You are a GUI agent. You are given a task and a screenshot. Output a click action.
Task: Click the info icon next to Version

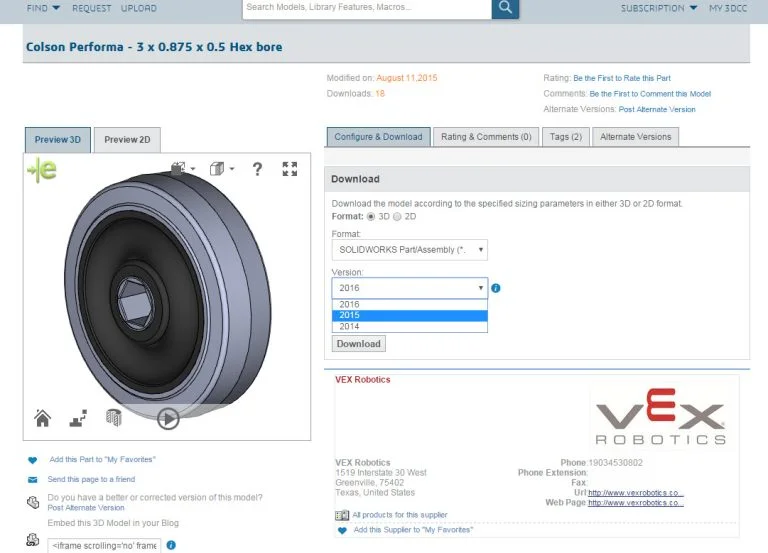(496, 288)
